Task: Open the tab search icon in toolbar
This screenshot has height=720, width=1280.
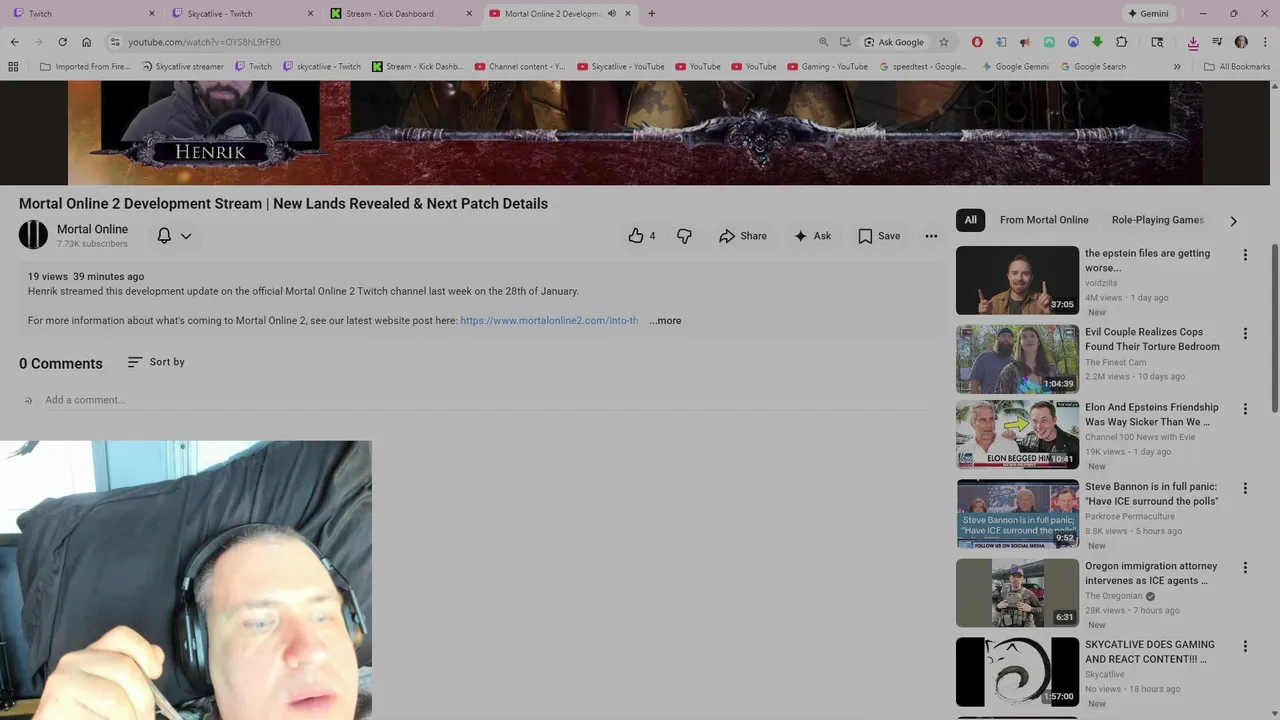Action: [x=1157, y=42]
